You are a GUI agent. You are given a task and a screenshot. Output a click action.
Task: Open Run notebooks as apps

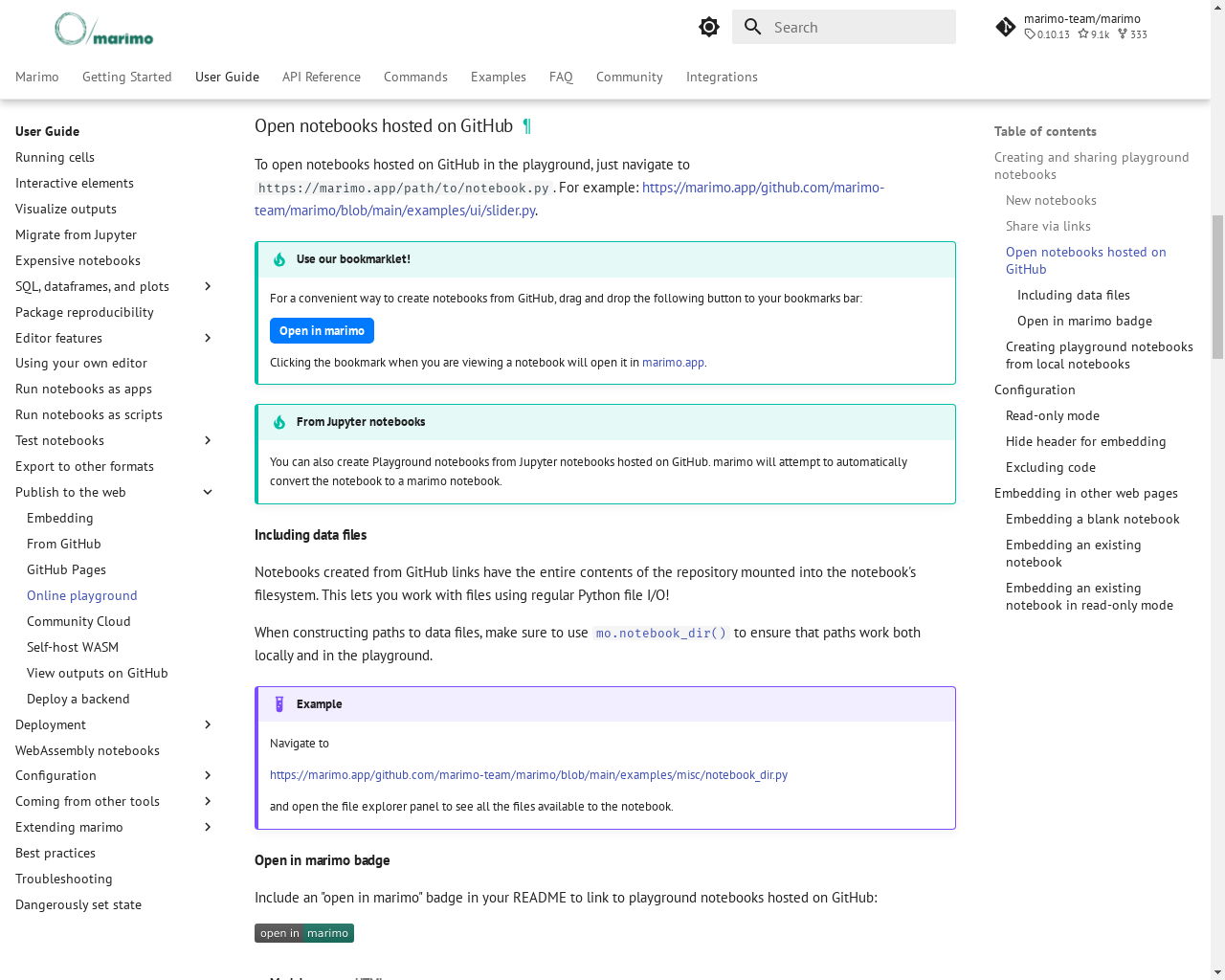tap(83, 389)
